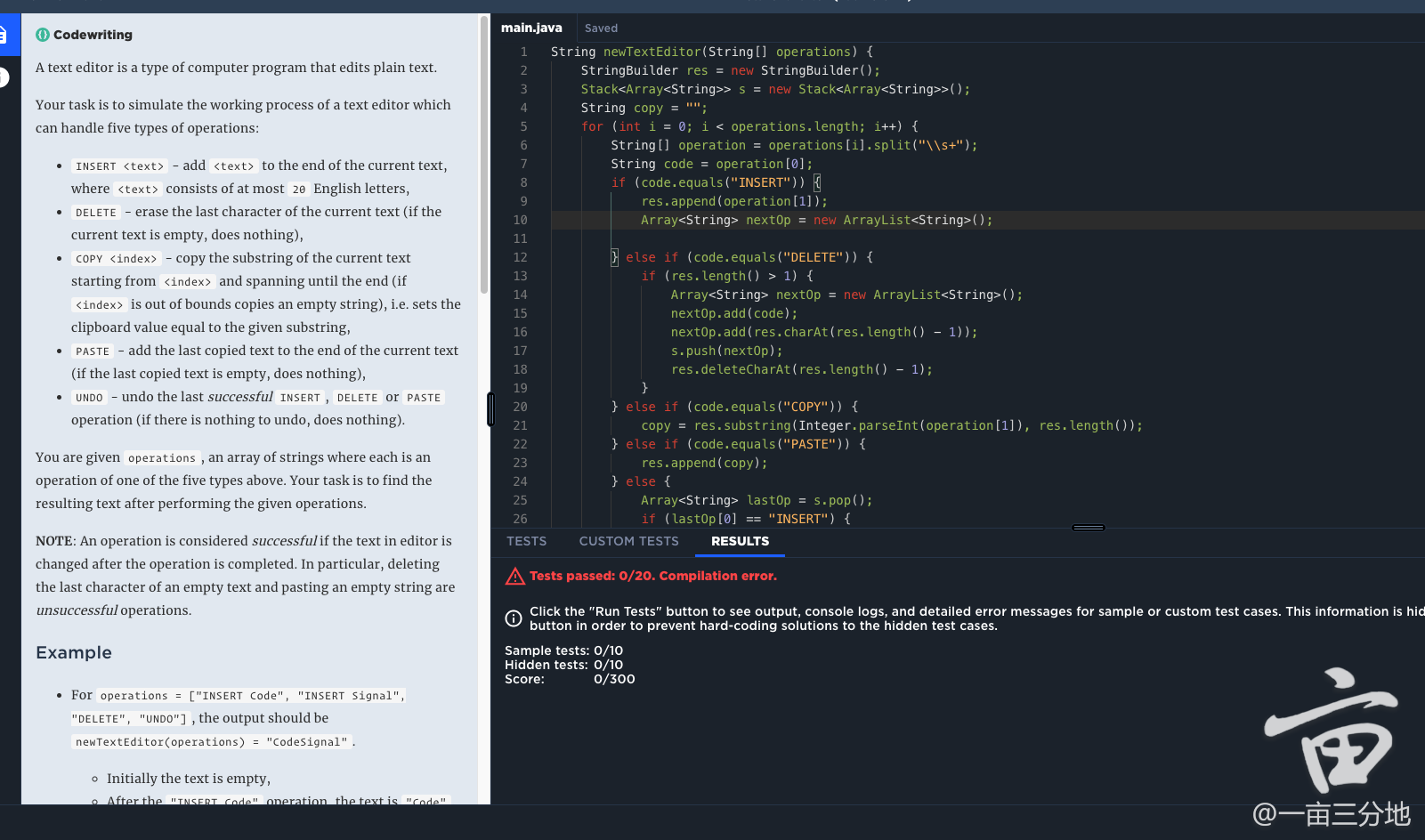
Task: Click the info circle icon beside Run Tests note
Action: [514, 618]
